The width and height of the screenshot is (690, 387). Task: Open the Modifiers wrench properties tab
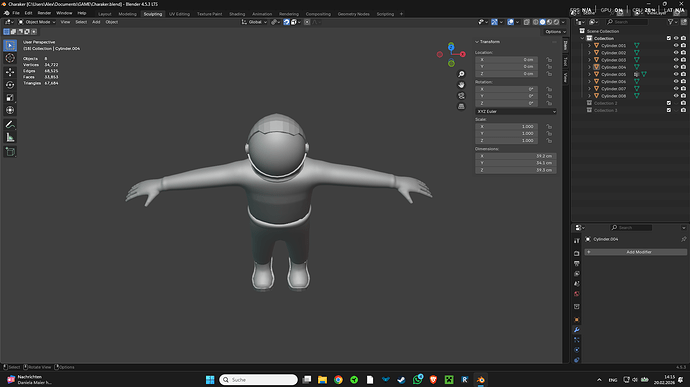(x=576, y=330)
